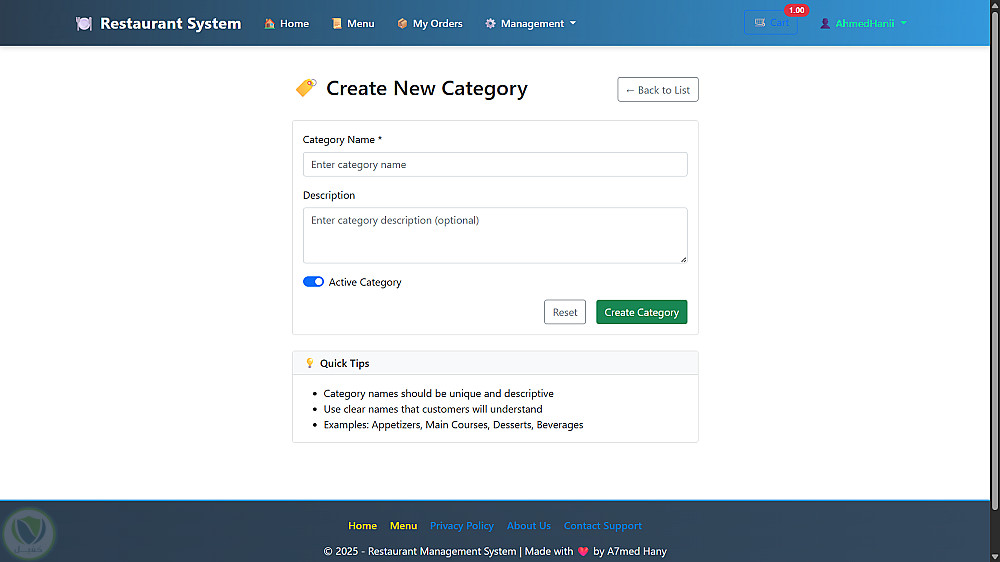Click the Home house icon in navbar
Screen dimensions: 1000x562
[x=270, y=24]
